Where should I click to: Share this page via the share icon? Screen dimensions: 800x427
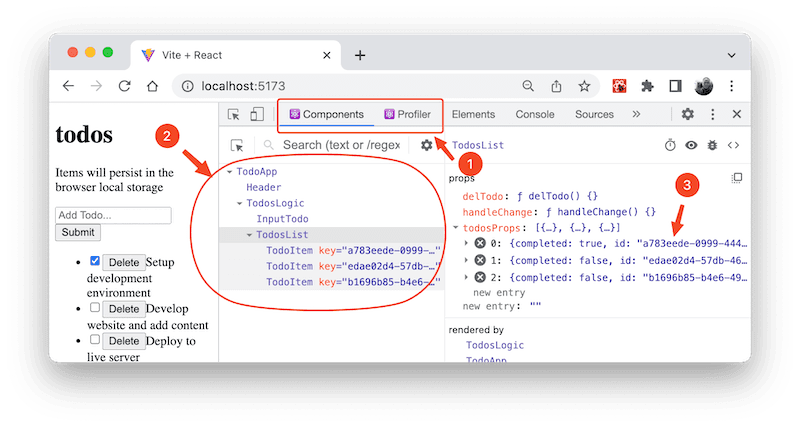click(556, 86)
